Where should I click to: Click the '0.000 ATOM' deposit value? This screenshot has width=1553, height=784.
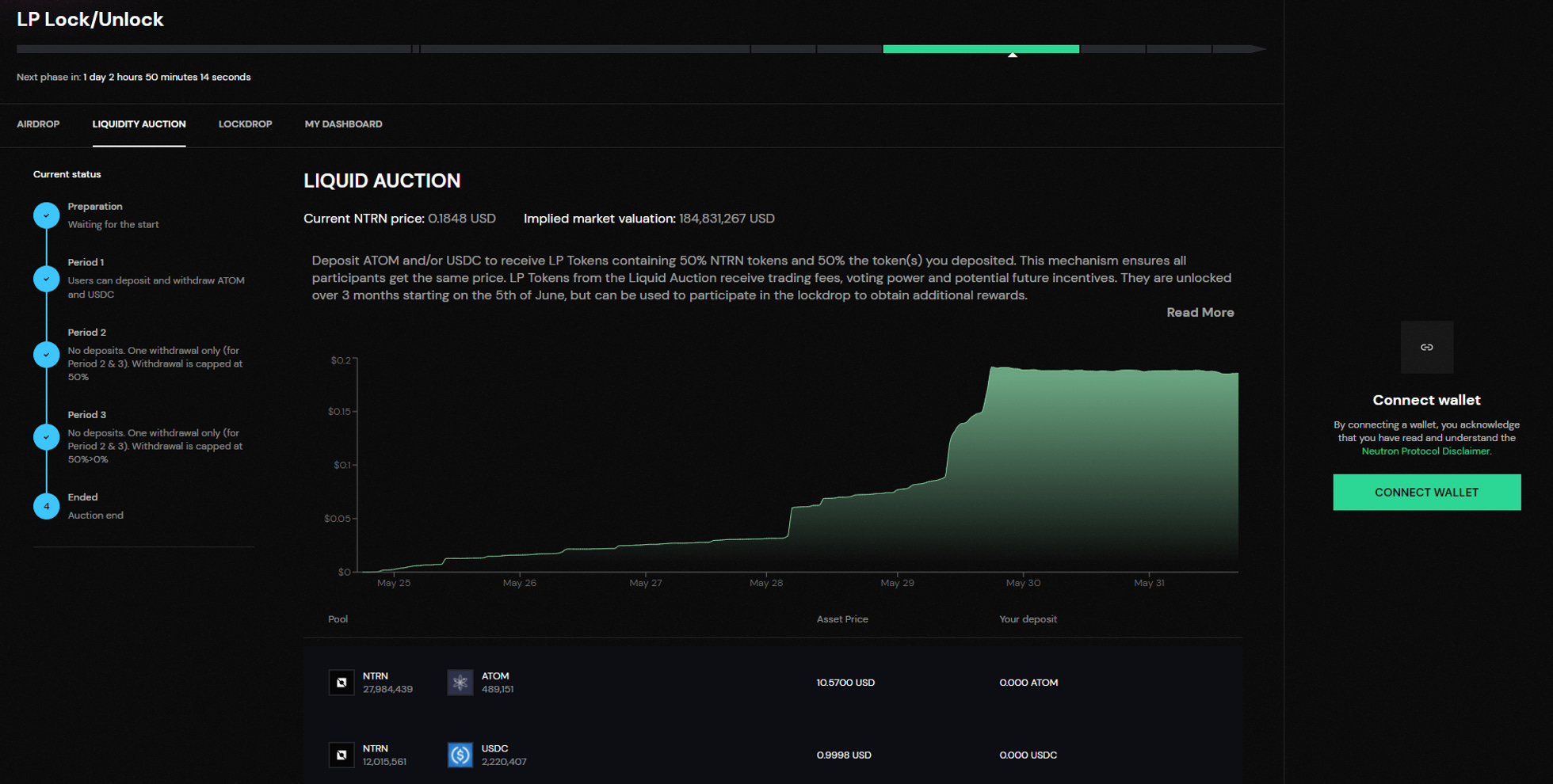[x=1028, y=683]
